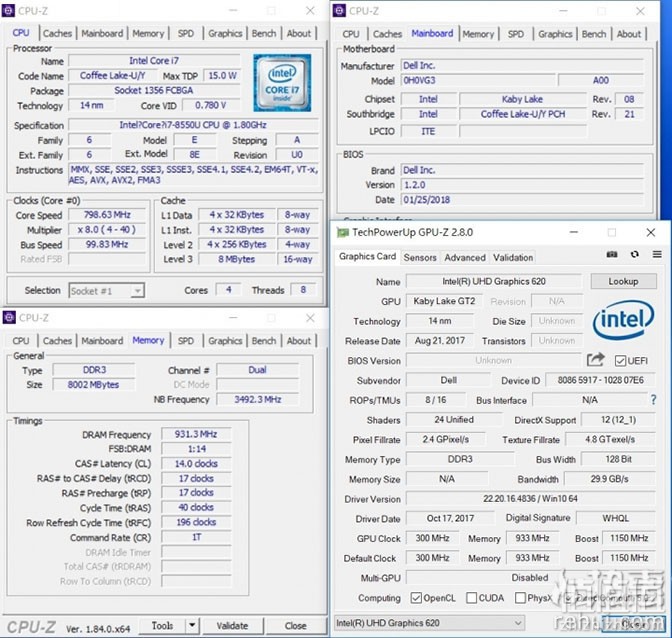Click the Lookup button in GPU-Z
The height and width of the screenshot is (638, 672).
click(624, 281)
